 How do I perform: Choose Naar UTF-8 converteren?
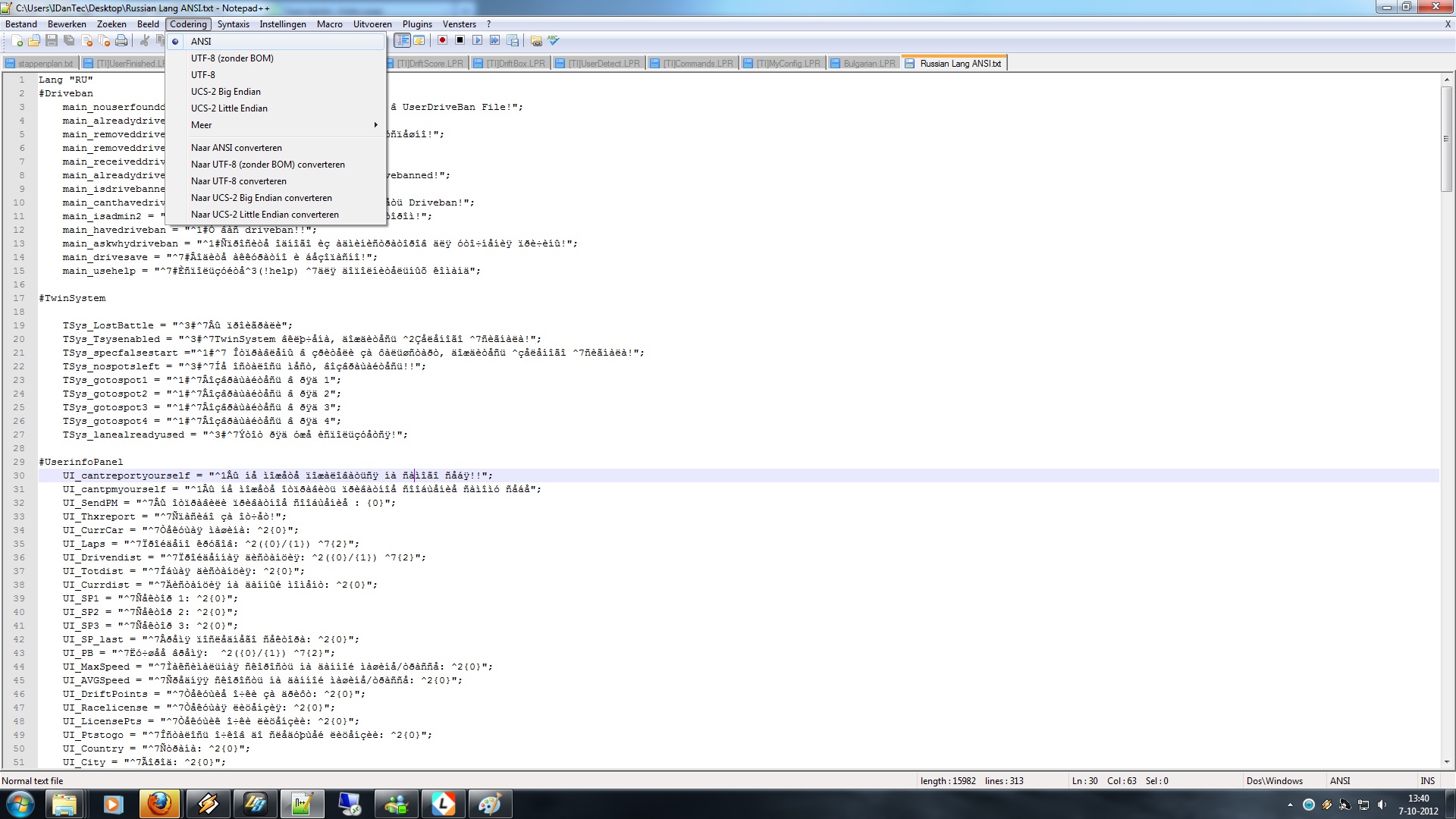[x=239, y=181]
